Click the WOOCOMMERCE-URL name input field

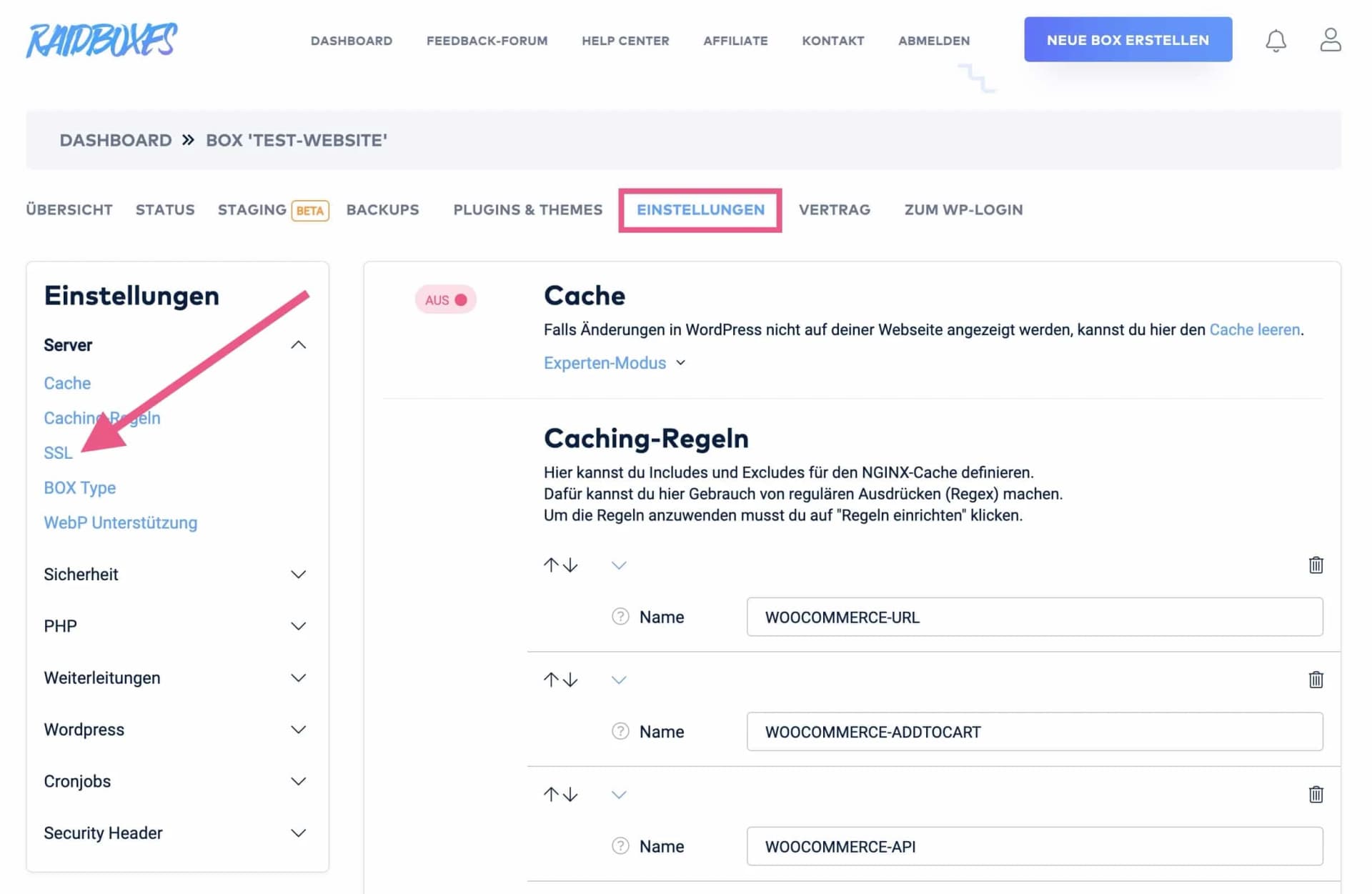1034,617
